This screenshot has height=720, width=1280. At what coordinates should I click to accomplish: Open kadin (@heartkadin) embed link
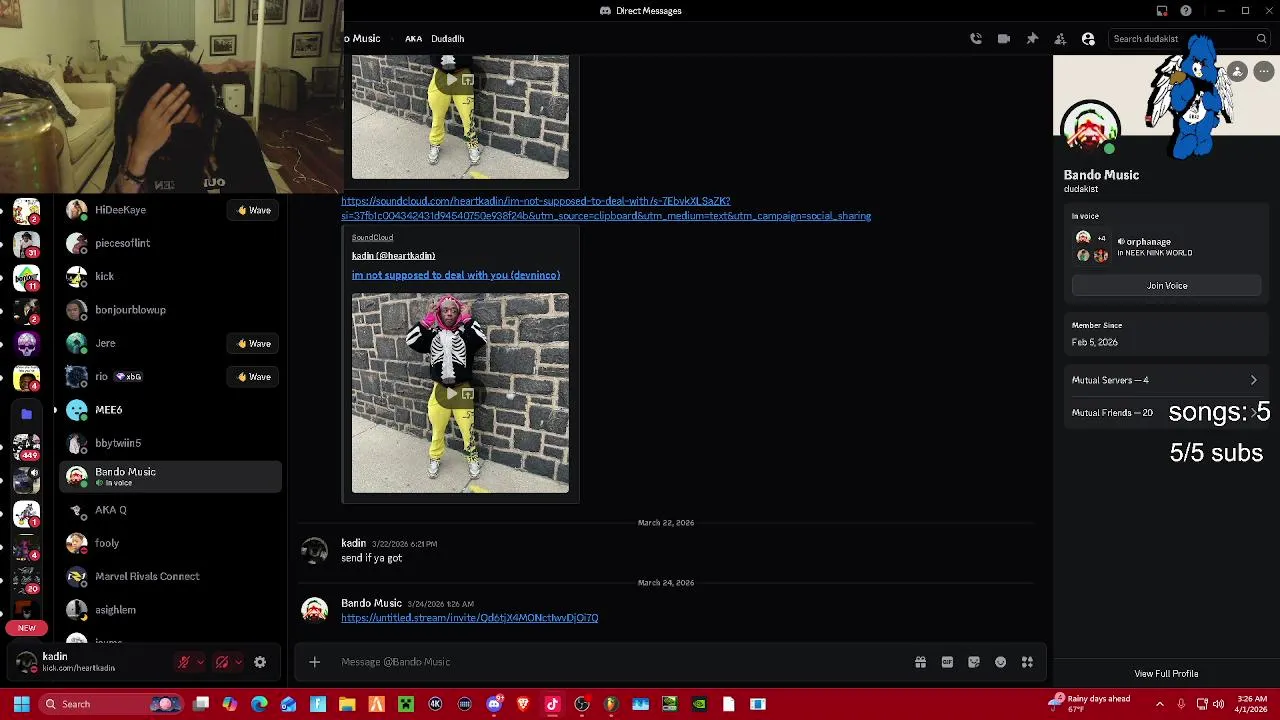[x=393, y=256]
